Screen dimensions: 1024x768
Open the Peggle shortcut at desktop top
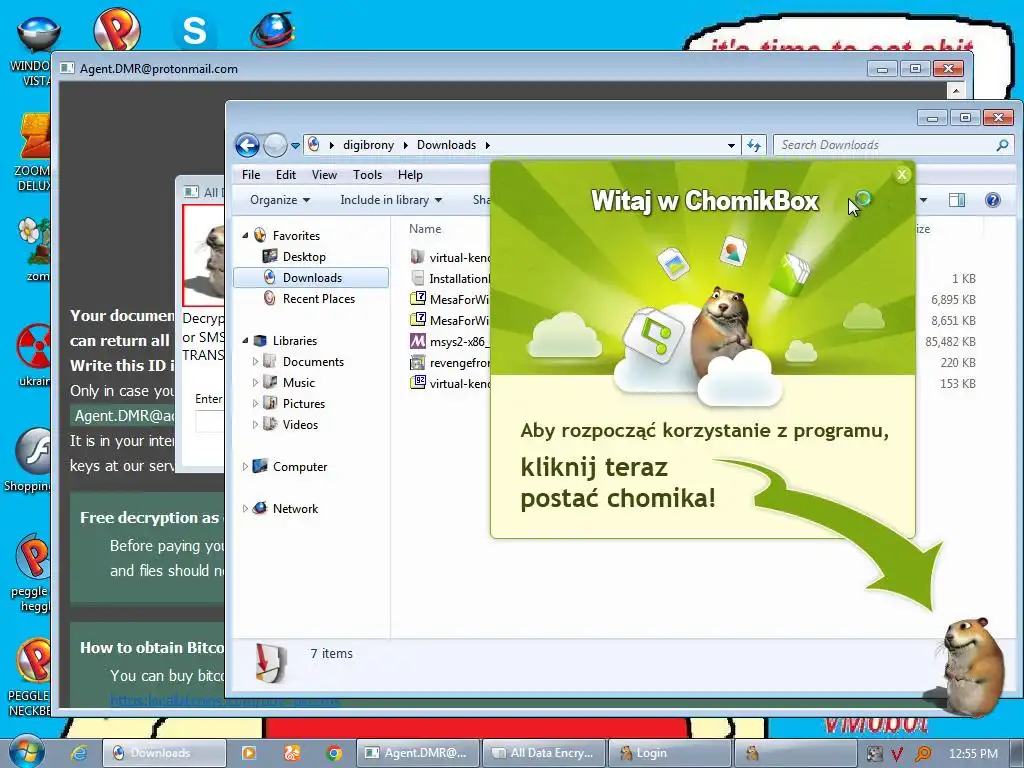coord(117,29)
